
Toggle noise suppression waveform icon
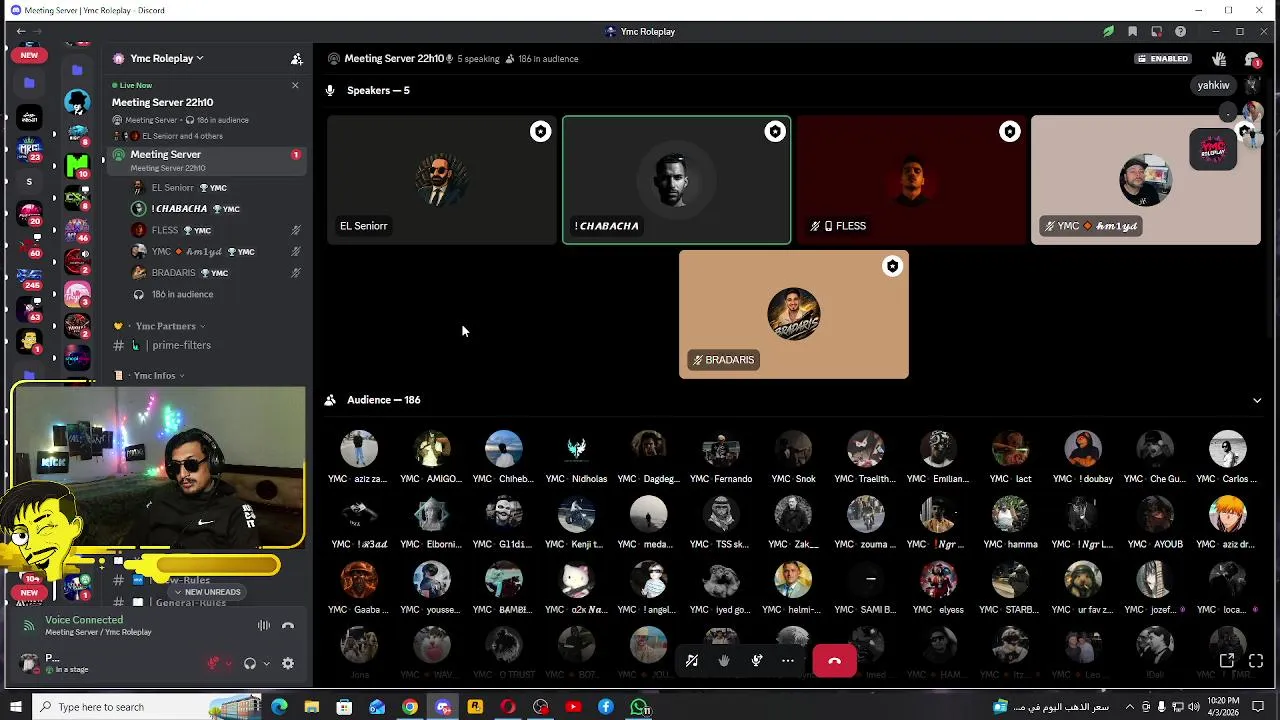pos(264,626)
